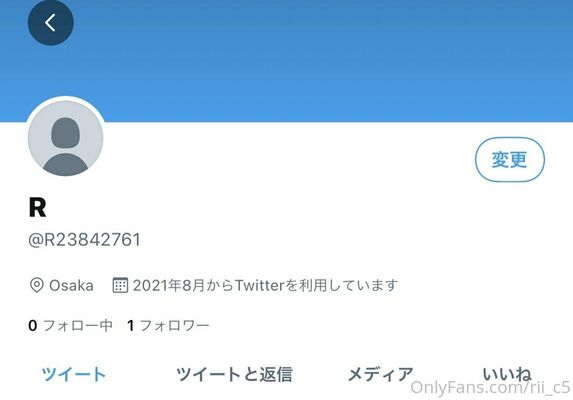
Task: Open the default gray profile avatar
Action: (x=65, y=138)
